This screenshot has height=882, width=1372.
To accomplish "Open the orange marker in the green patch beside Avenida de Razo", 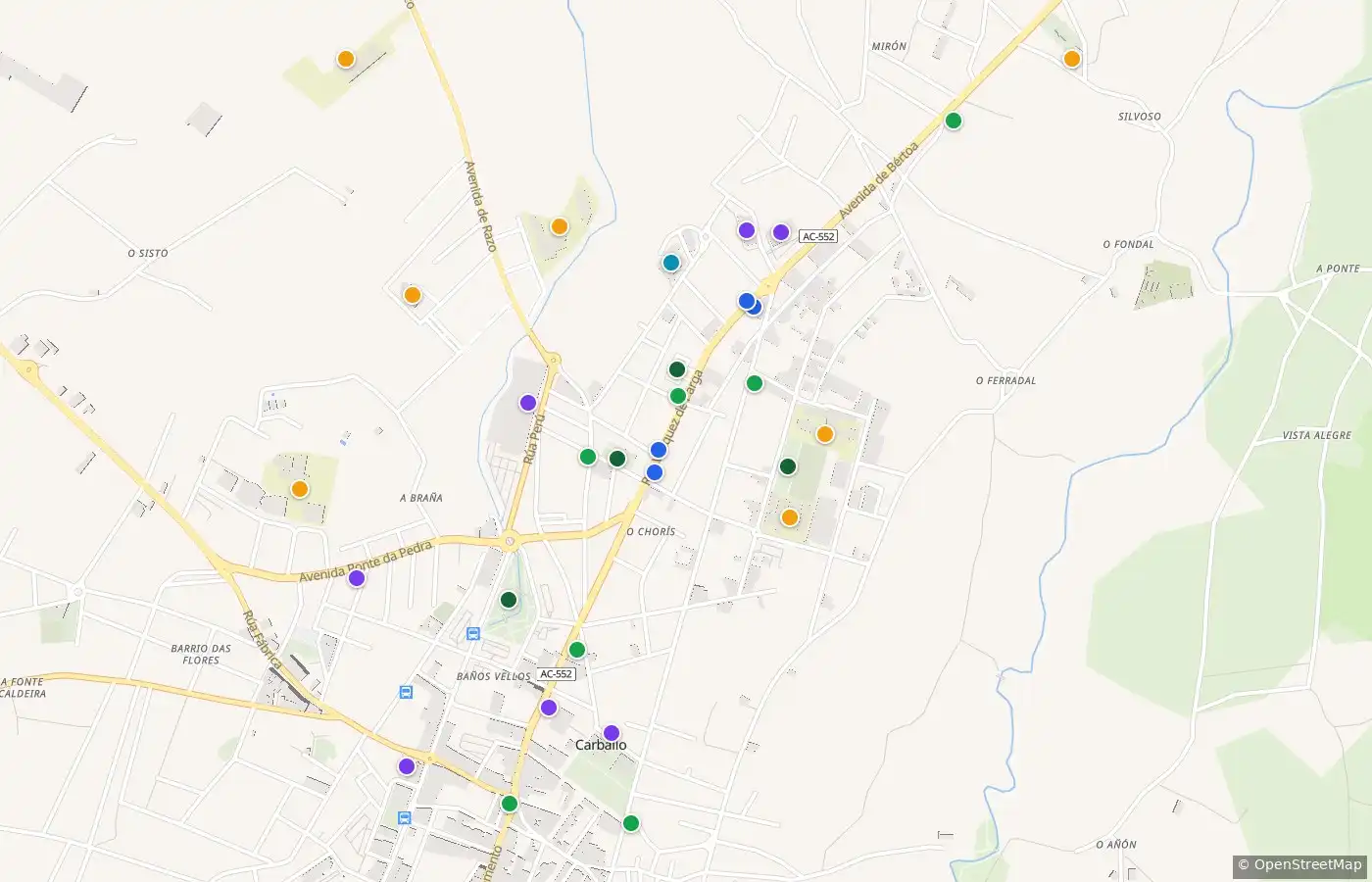I will pyautogui.click(x=560, y=226).
